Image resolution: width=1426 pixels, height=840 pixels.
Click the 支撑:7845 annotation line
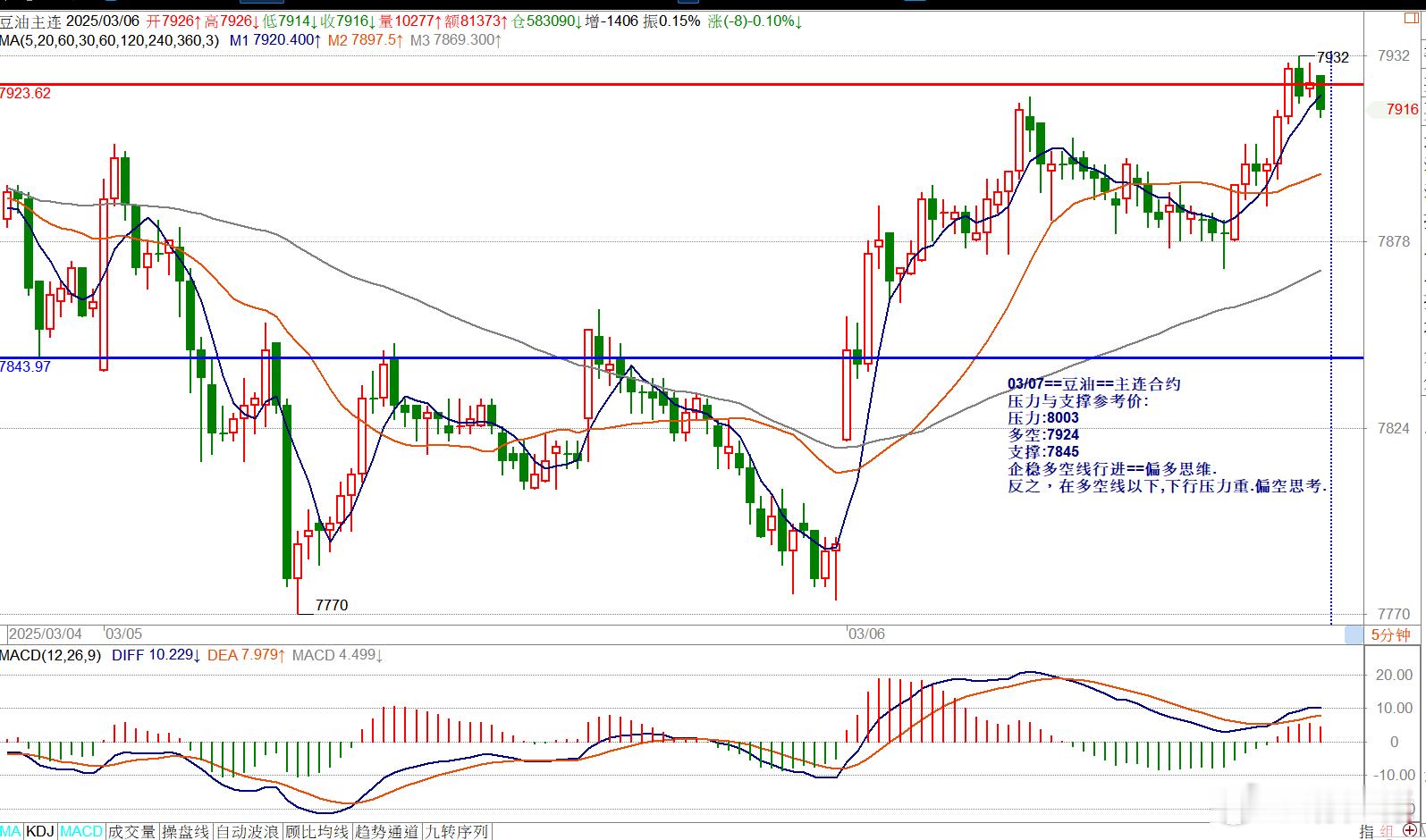click(x=1043, y=451)
